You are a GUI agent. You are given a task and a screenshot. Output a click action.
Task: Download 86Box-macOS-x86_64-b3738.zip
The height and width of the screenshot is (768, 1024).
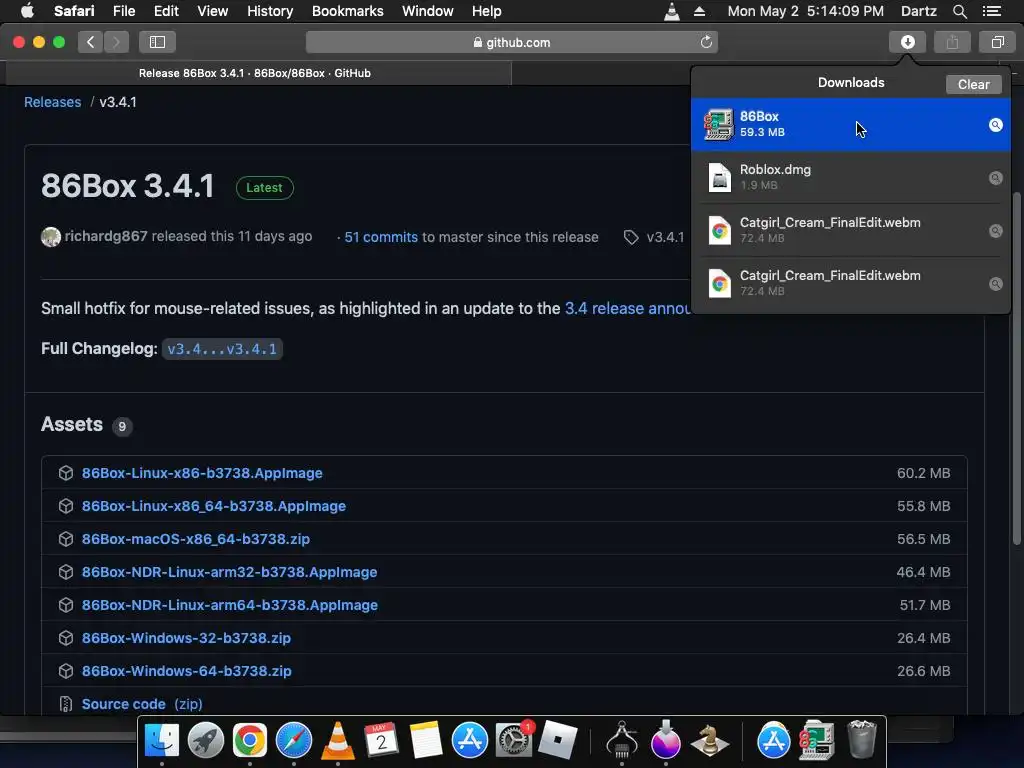point(195,539)
